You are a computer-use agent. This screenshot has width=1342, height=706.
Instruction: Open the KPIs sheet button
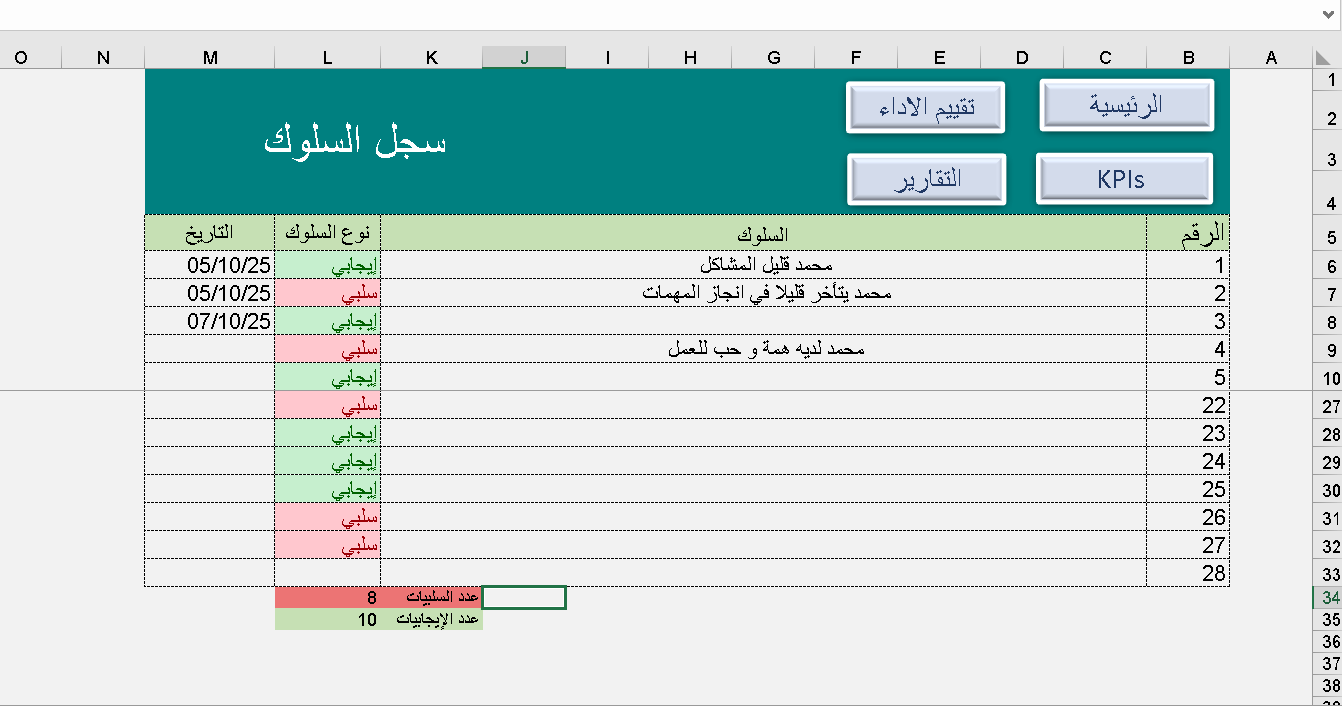click(1124, 177)
